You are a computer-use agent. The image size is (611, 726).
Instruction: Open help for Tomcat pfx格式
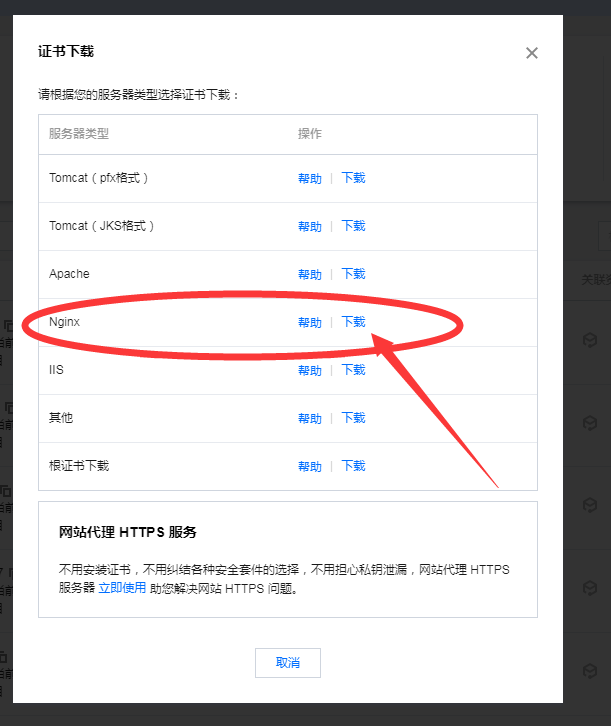(x=310, y=178)
